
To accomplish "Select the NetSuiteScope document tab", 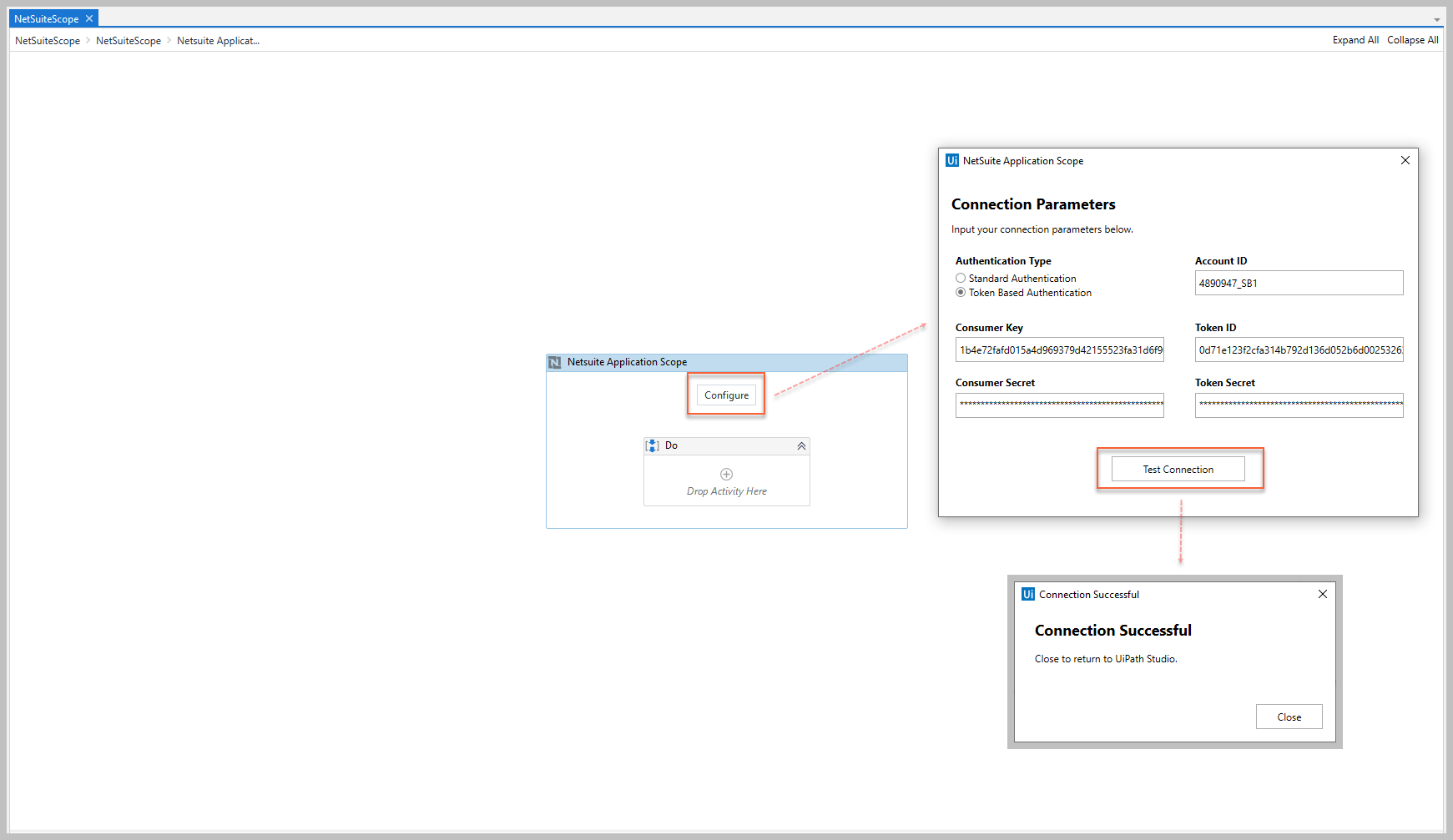I will [53, 18].
